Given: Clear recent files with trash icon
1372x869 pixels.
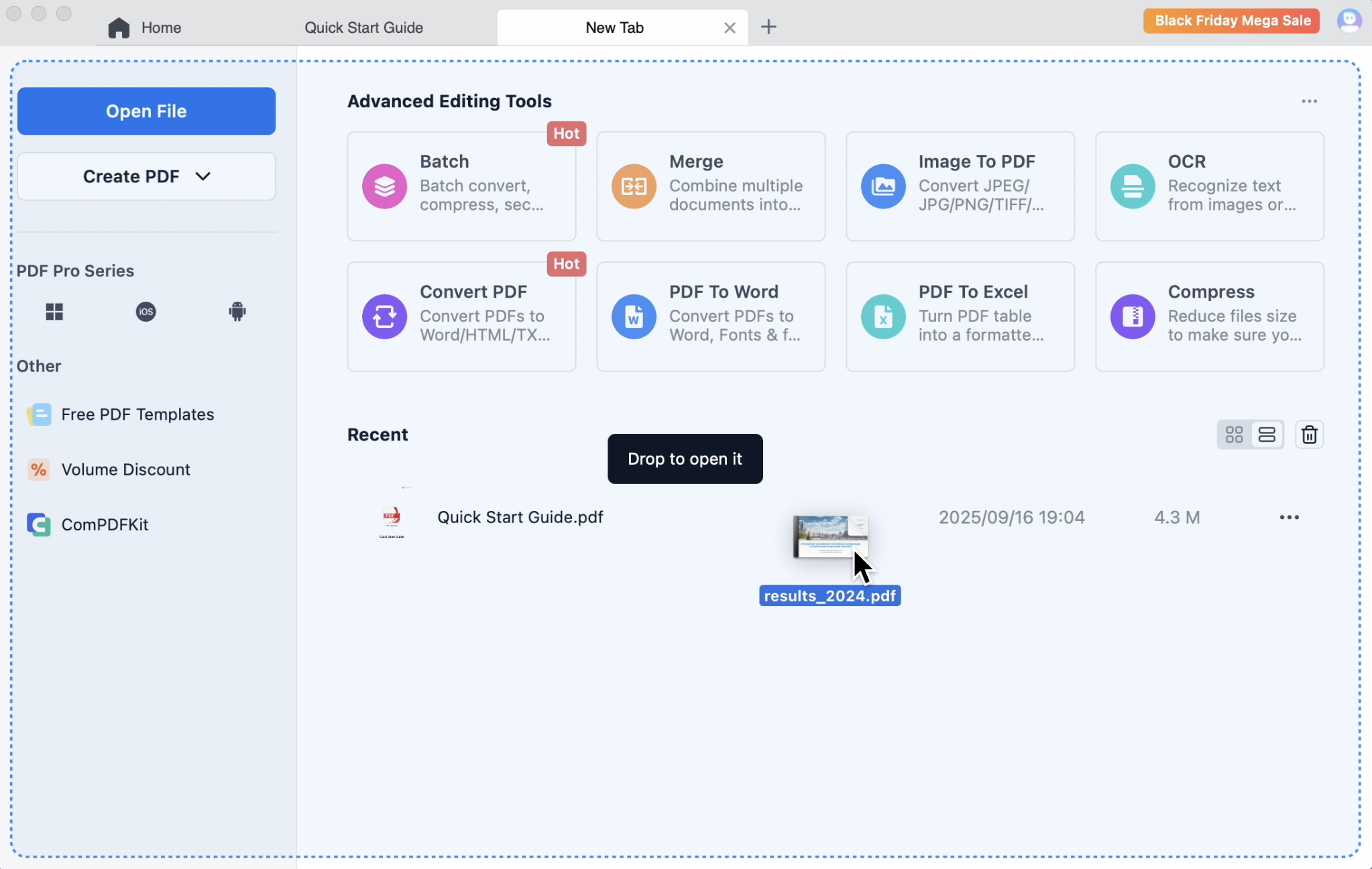Looking at the screenshot, I should point(1309,434).
